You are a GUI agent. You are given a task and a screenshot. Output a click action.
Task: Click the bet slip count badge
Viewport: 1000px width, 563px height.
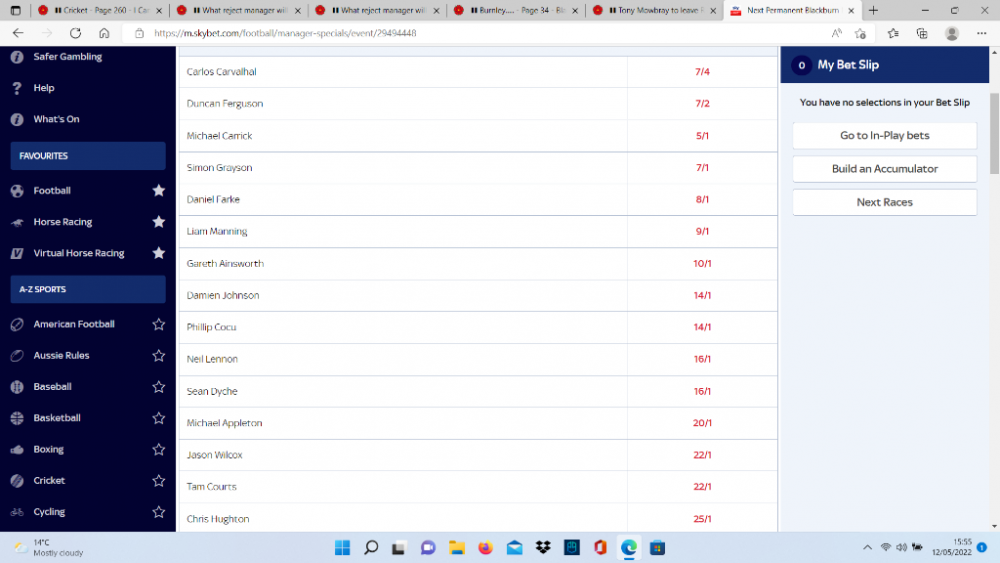(x=802, y=65)
